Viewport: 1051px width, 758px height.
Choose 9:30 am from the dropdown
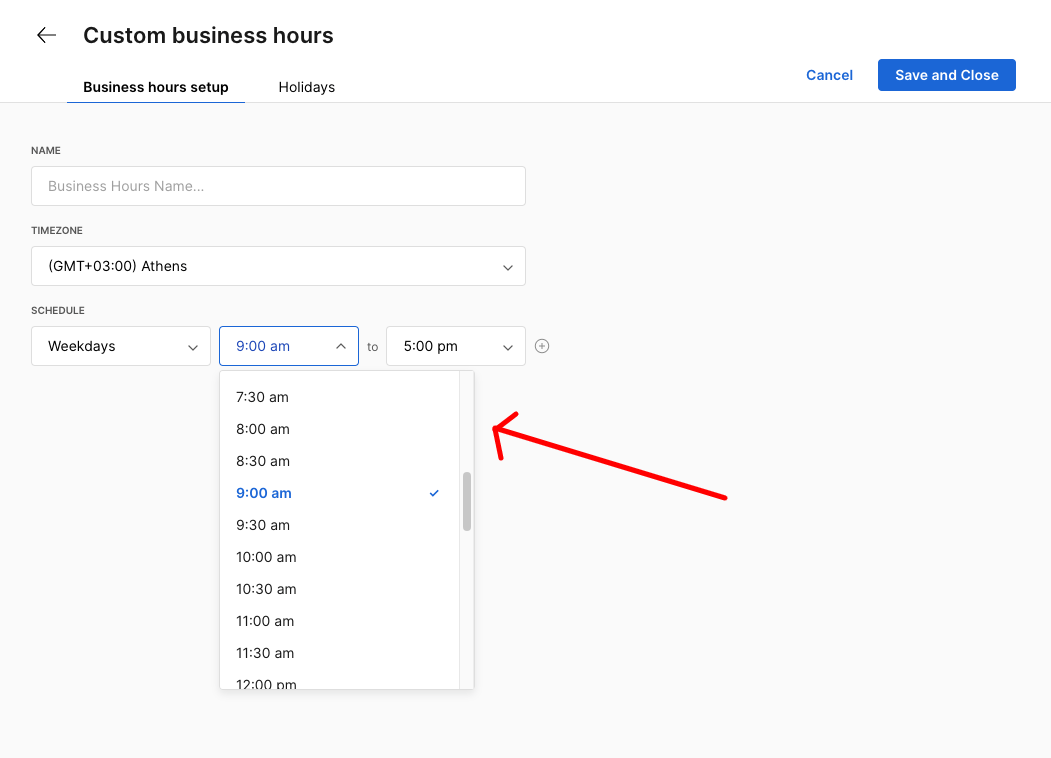coord(262,525)
